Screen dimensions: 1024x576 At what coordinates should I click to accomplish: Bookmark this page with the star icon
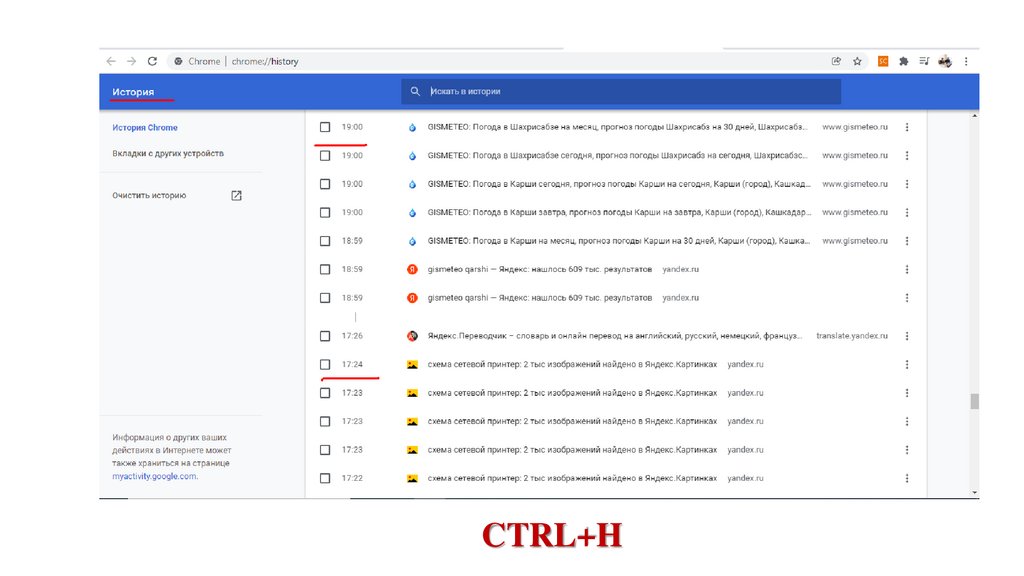857,61
